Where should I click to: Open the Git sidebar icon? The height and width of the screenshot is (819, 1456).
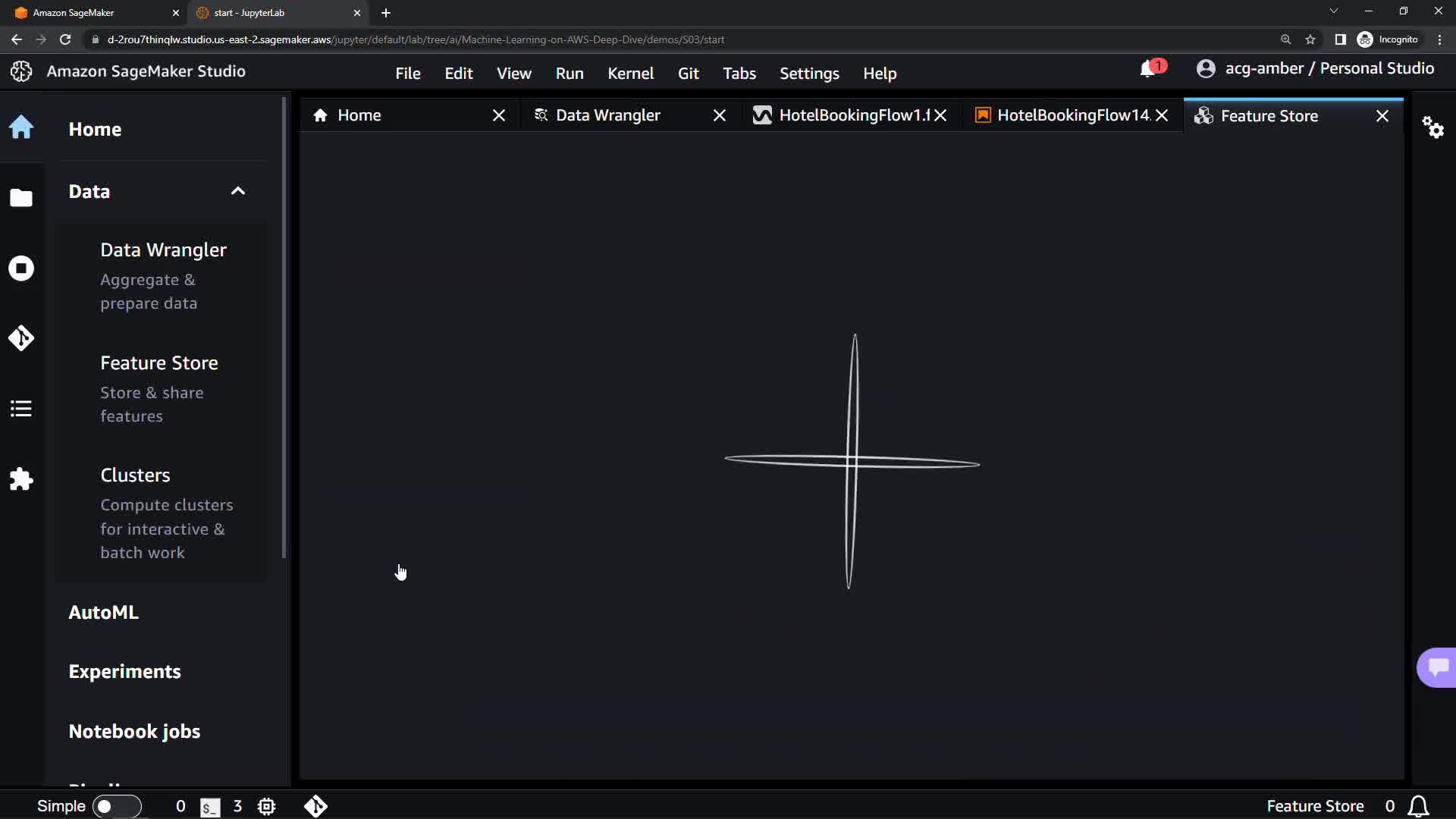point(21,338)
